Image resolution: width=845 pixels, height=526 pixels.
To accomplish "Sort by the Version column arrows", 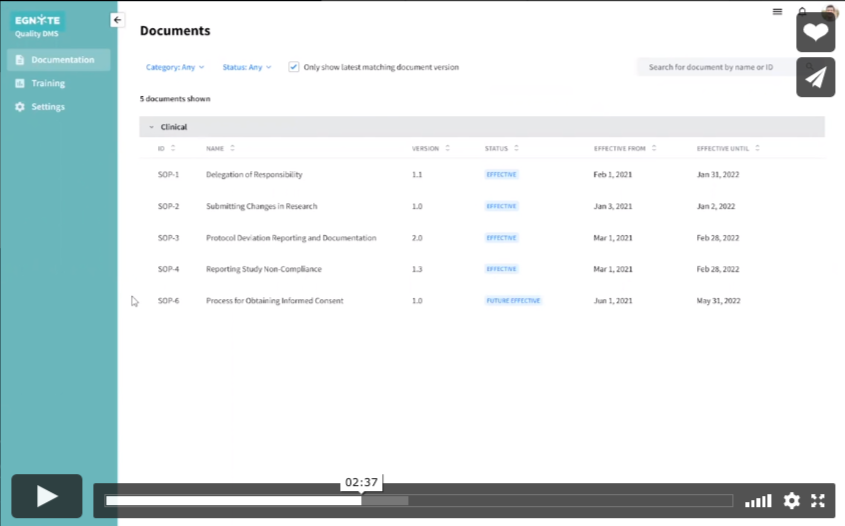I will (x=447, y=148).
